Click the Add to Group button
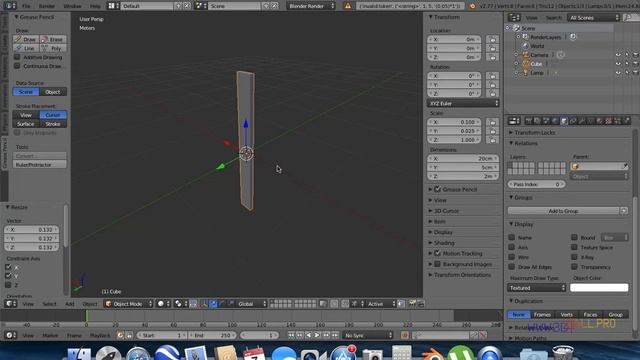The width and height of the screenshot is (640, 360). pyautogui.click(x=563, y=211)
